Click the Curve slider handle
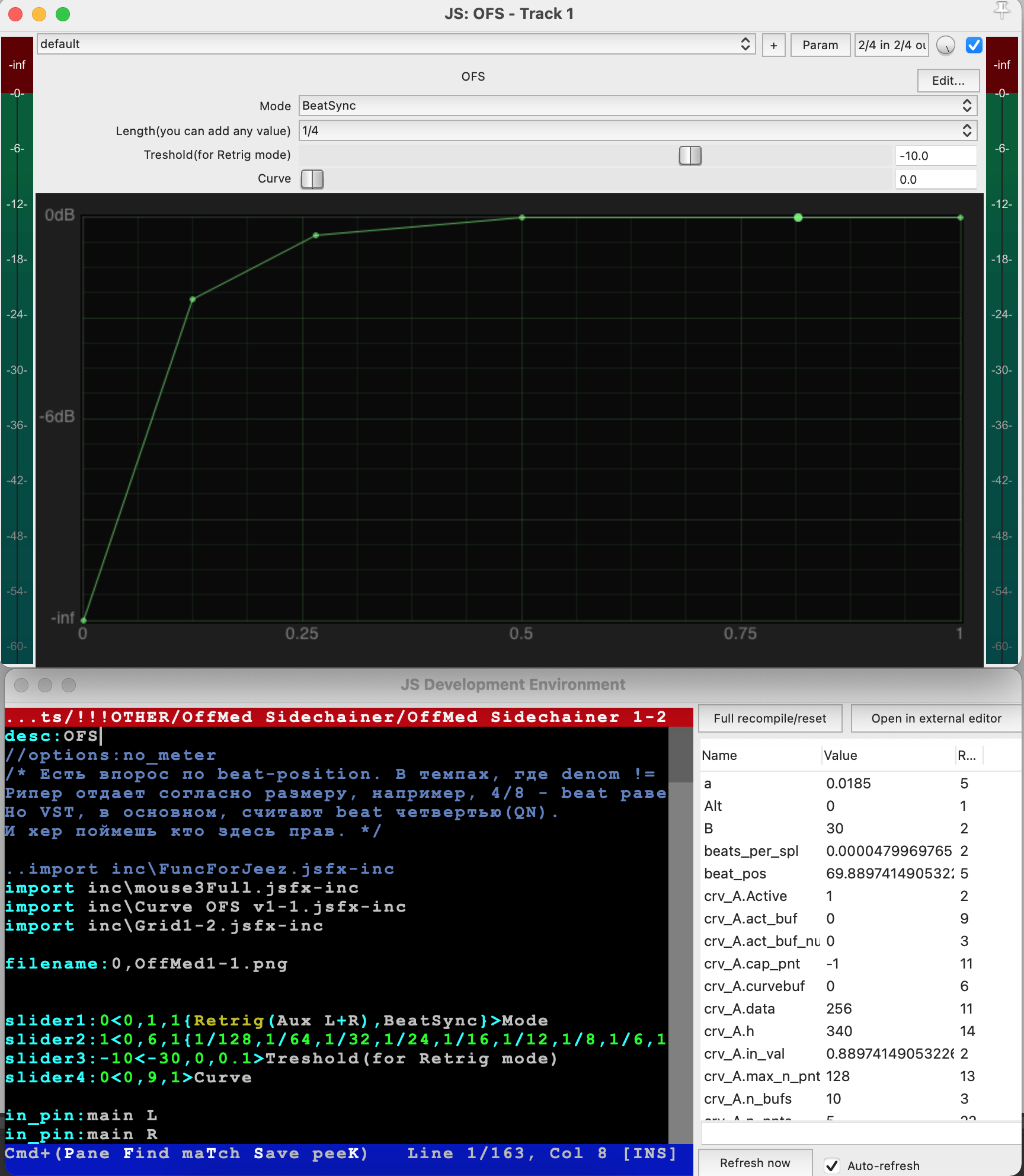The height and width of the screenshot is (1176, 1024). point(312,179)
